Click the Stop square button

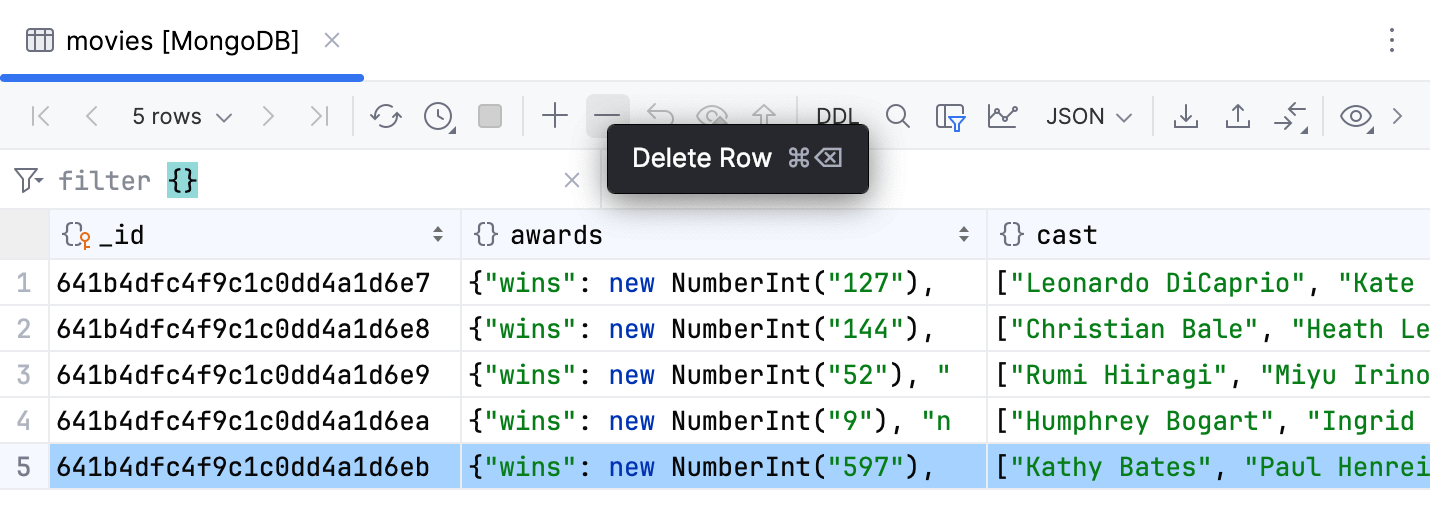tap(490, 117)
